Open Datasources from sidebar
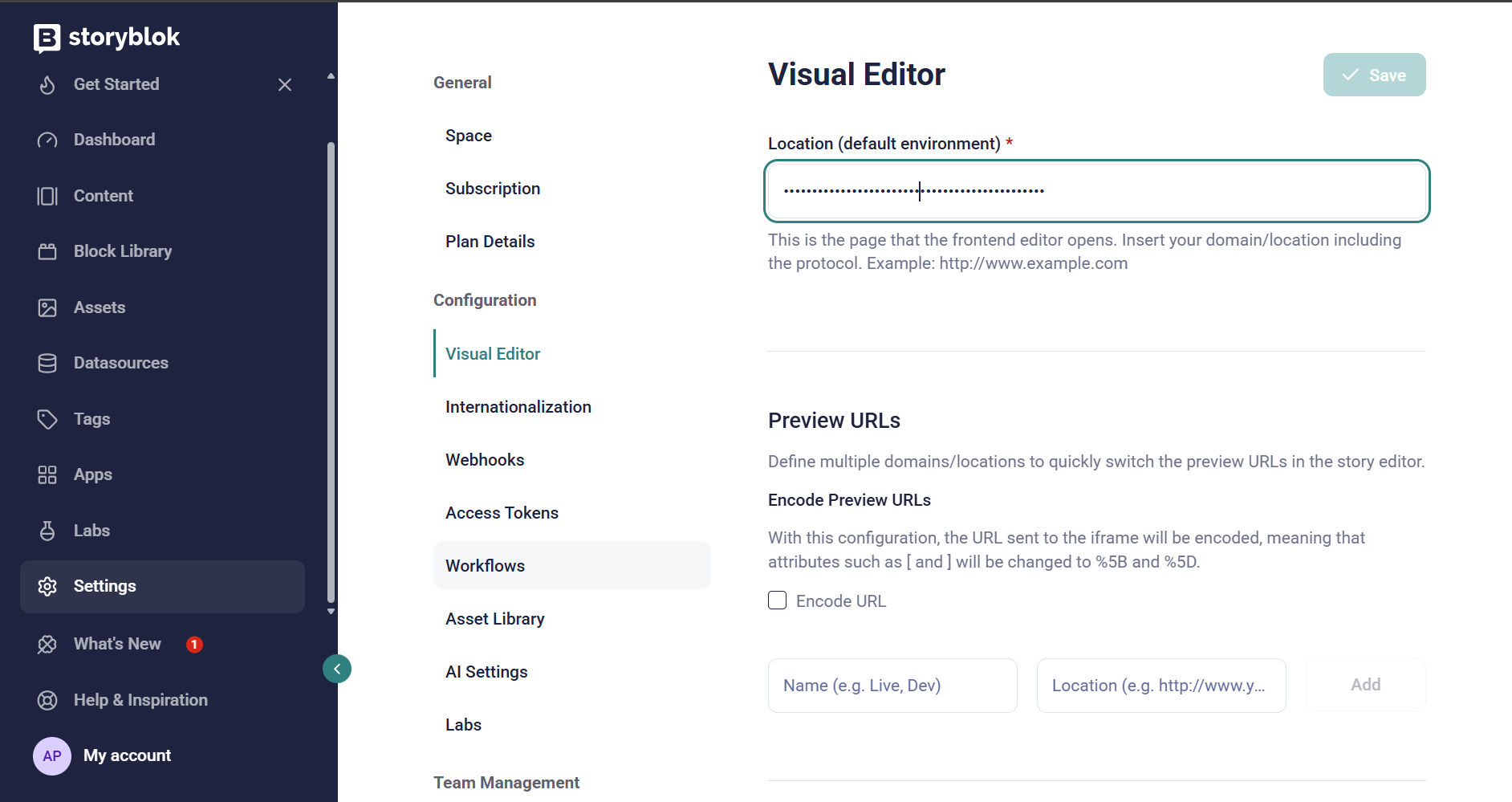 pos(121,363)
